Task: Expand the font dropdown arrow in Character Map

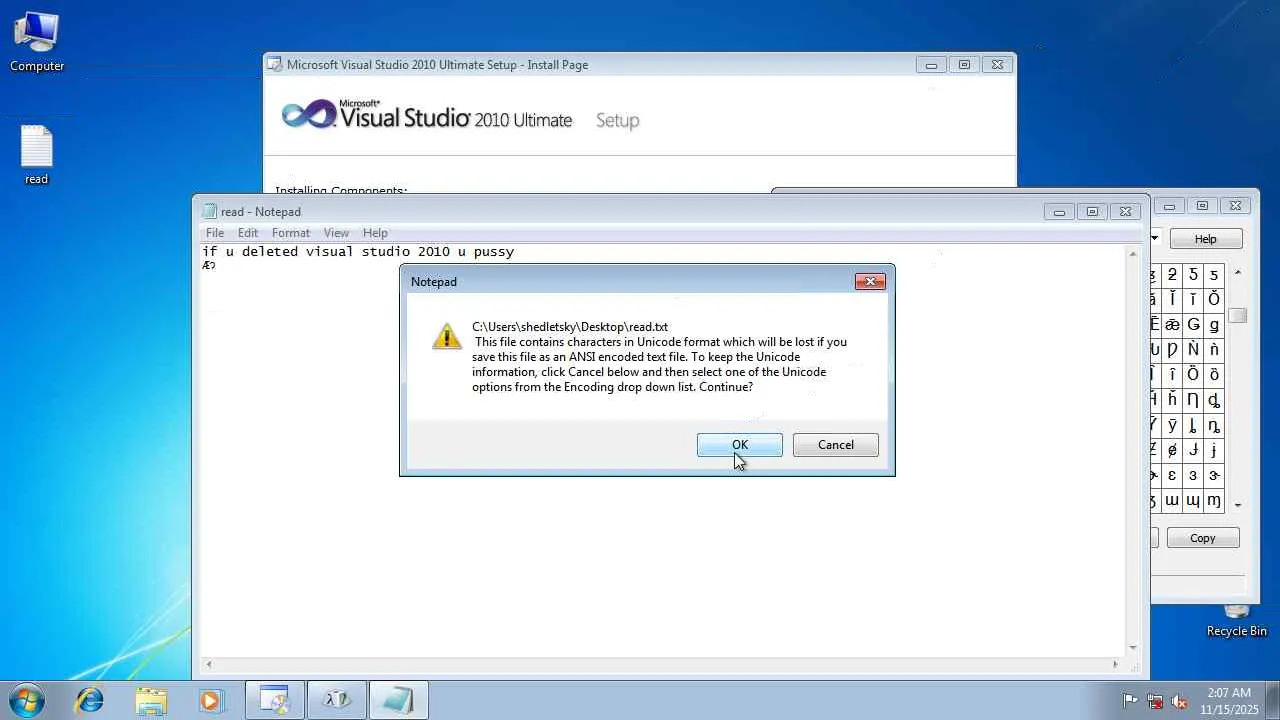Action: click(x=1154, y=238)
